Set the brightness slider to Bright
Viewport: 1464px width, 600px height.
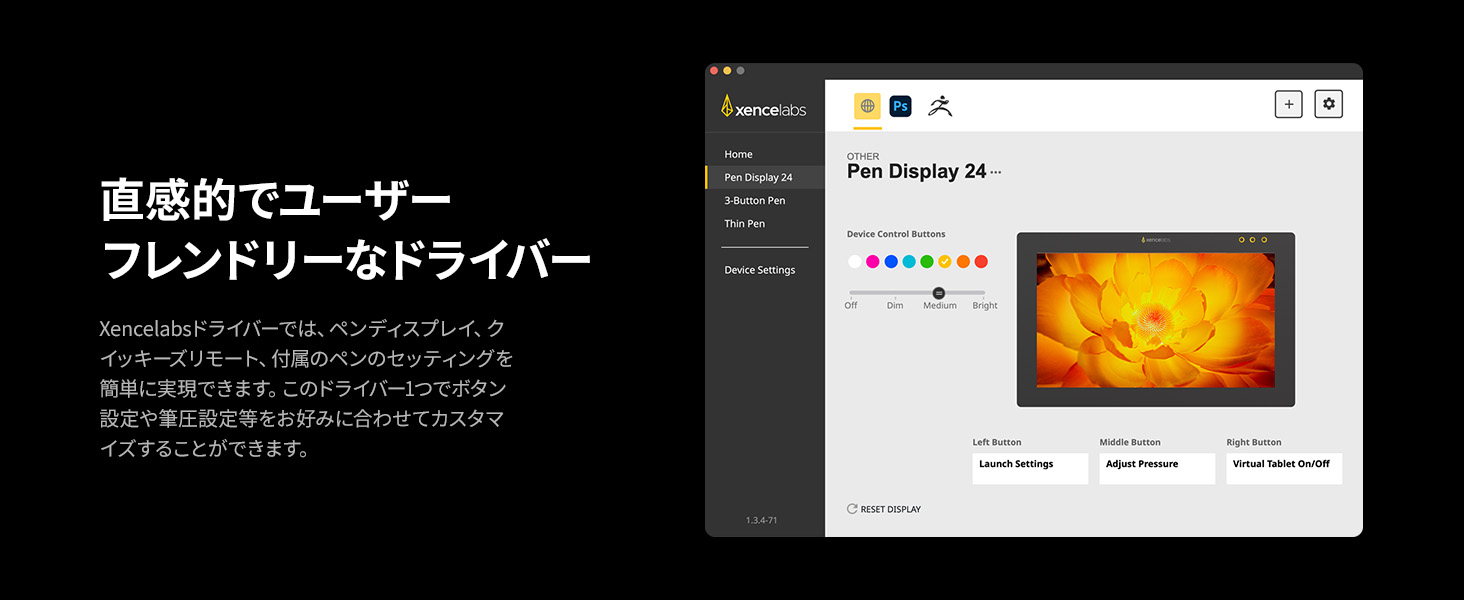click(x=984, y=292)
